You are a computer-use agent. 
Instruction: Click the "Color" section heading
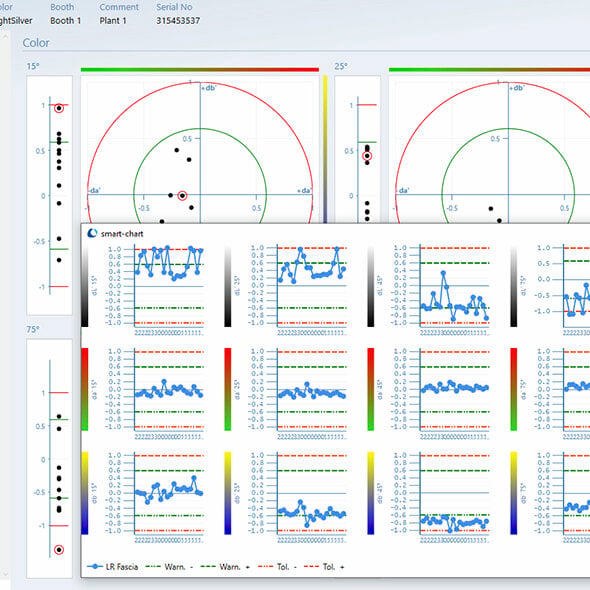coord(36,43)
